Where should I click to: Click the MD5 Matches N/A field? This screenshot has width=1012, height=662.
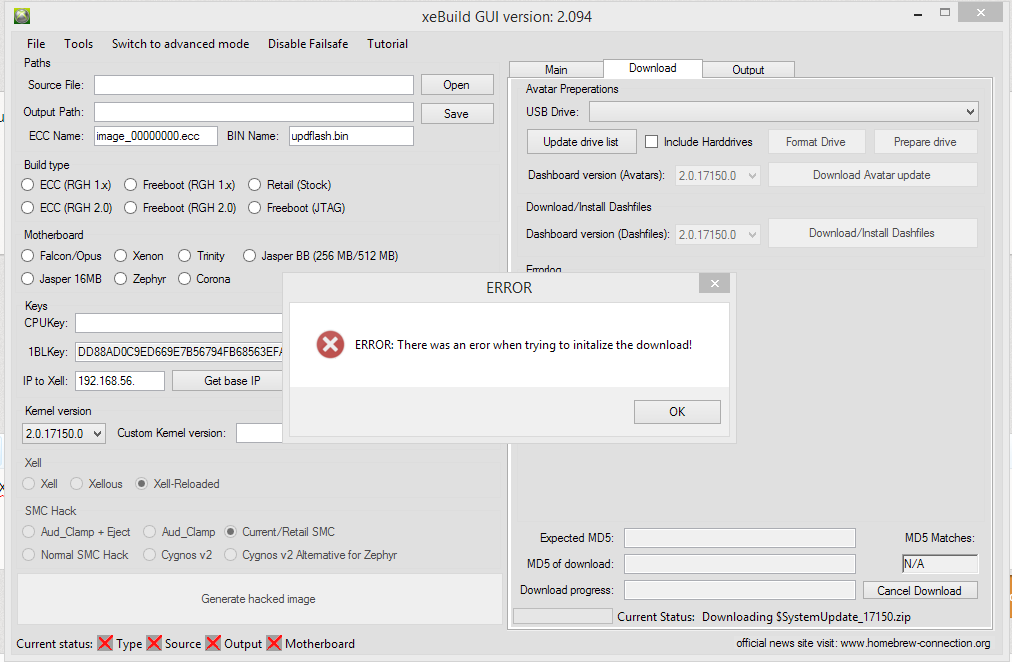point(940,564)
